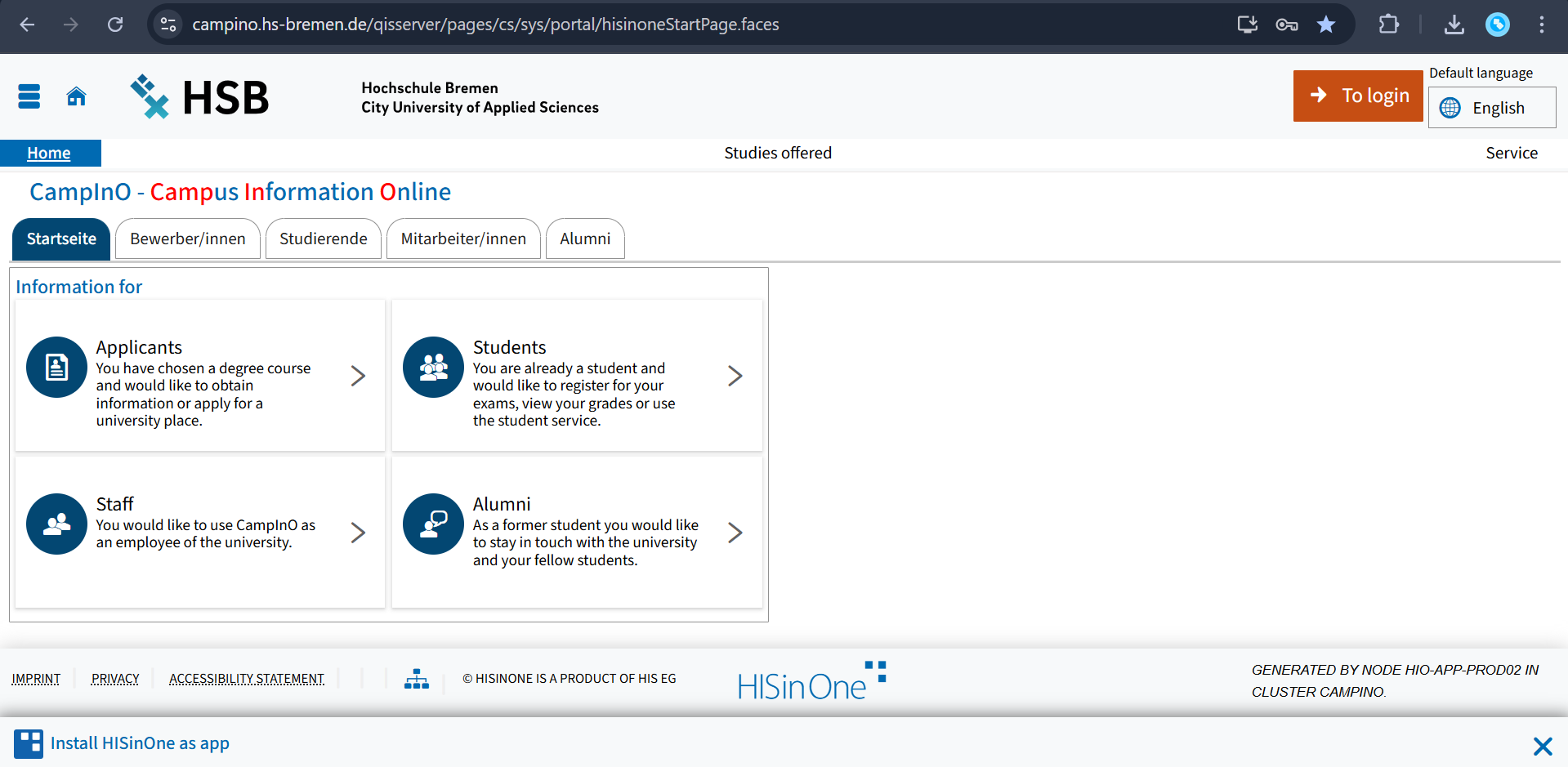Open the Accessibility Statement link
Screen dimensions: 1568x767
coord(246,679)
